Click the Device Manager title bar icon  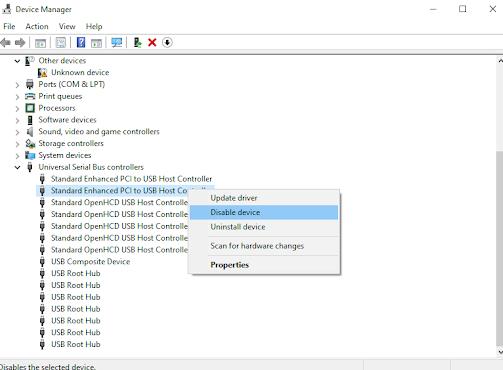[x=6, y=9]
